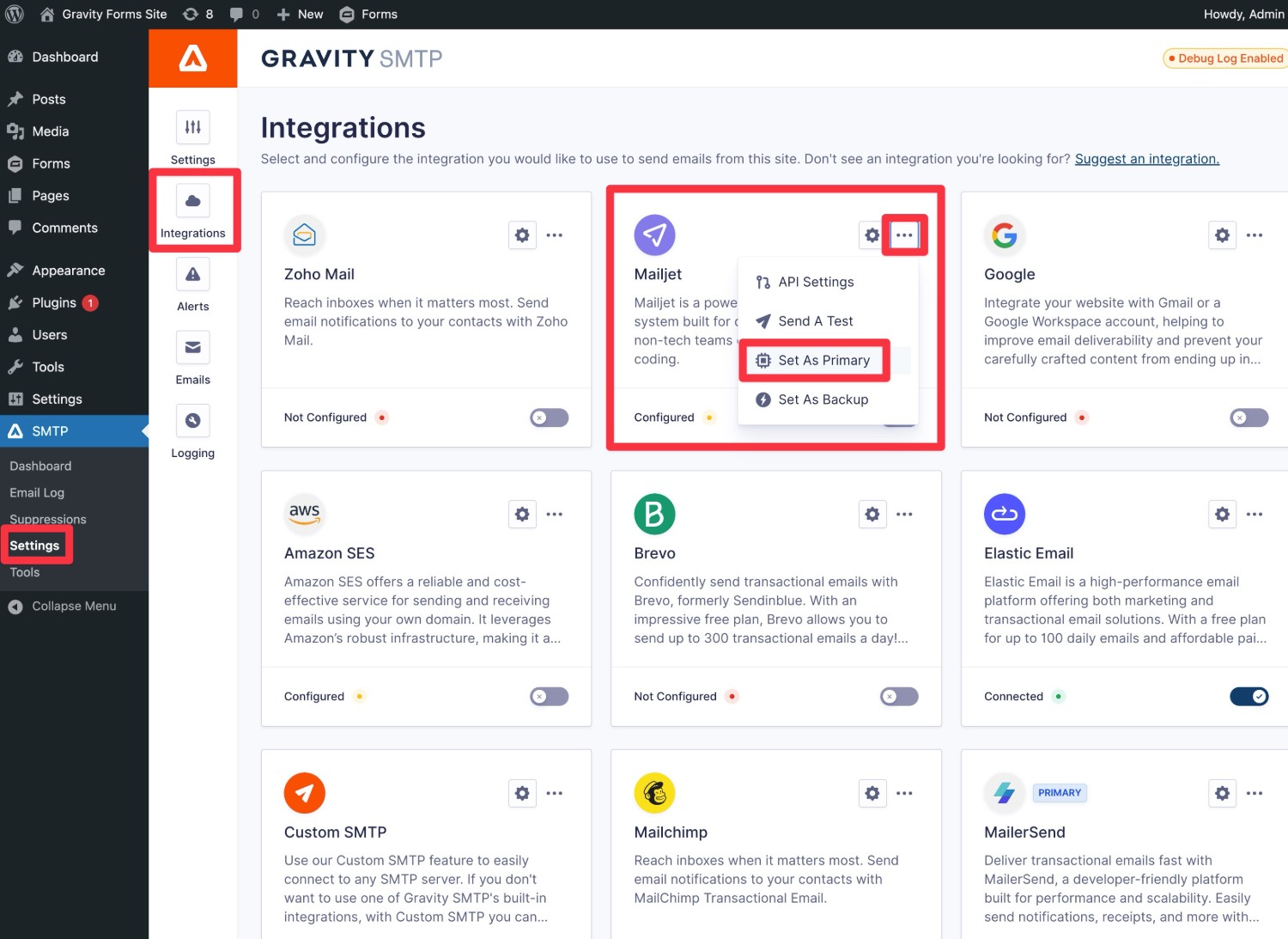Click the Elastic Email logo
1288x939 pixels.
point(1005,514)
